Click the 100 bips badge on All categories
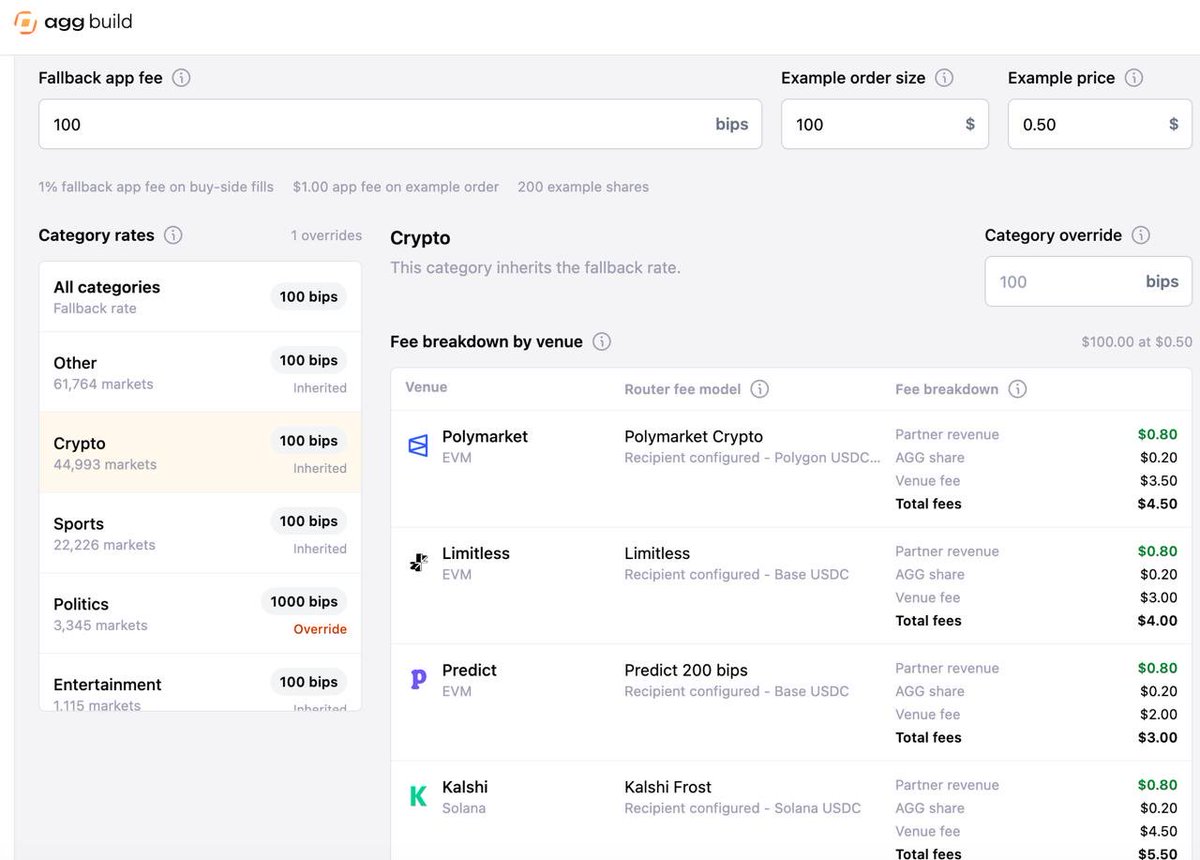 point(309,296)
